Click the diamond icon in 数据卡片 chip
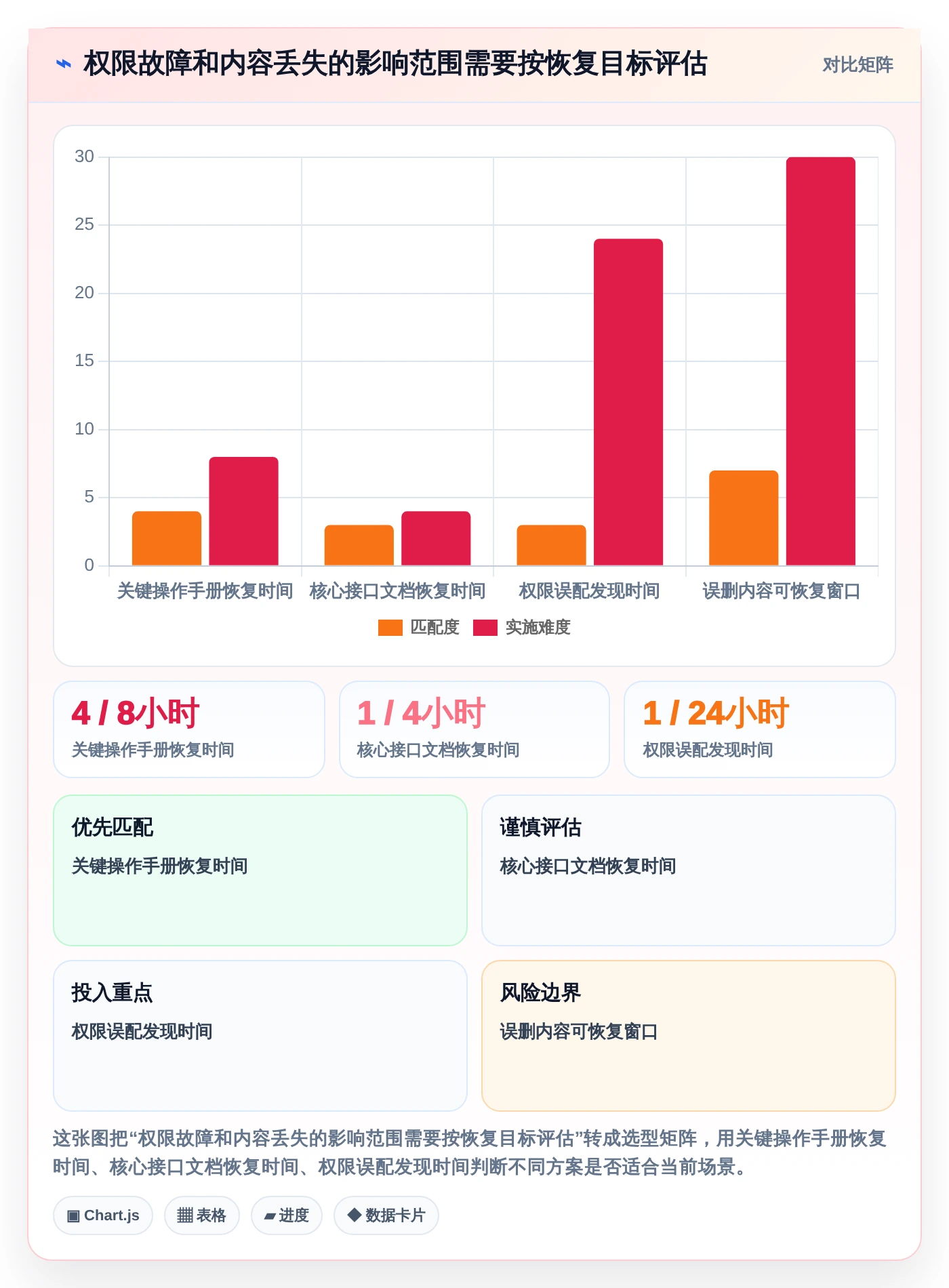 [354, 1215]
